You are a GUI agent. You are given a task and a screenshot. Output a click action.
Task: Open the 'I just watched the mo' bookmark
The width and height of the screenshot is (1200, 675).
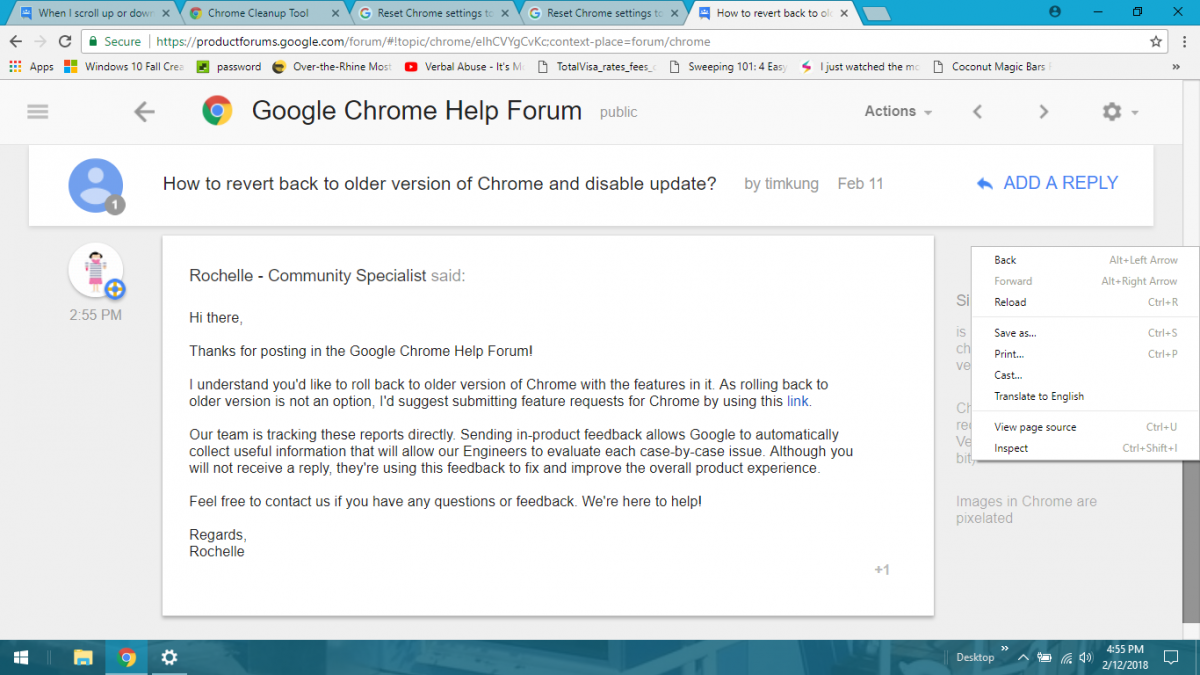click(860, 67)
